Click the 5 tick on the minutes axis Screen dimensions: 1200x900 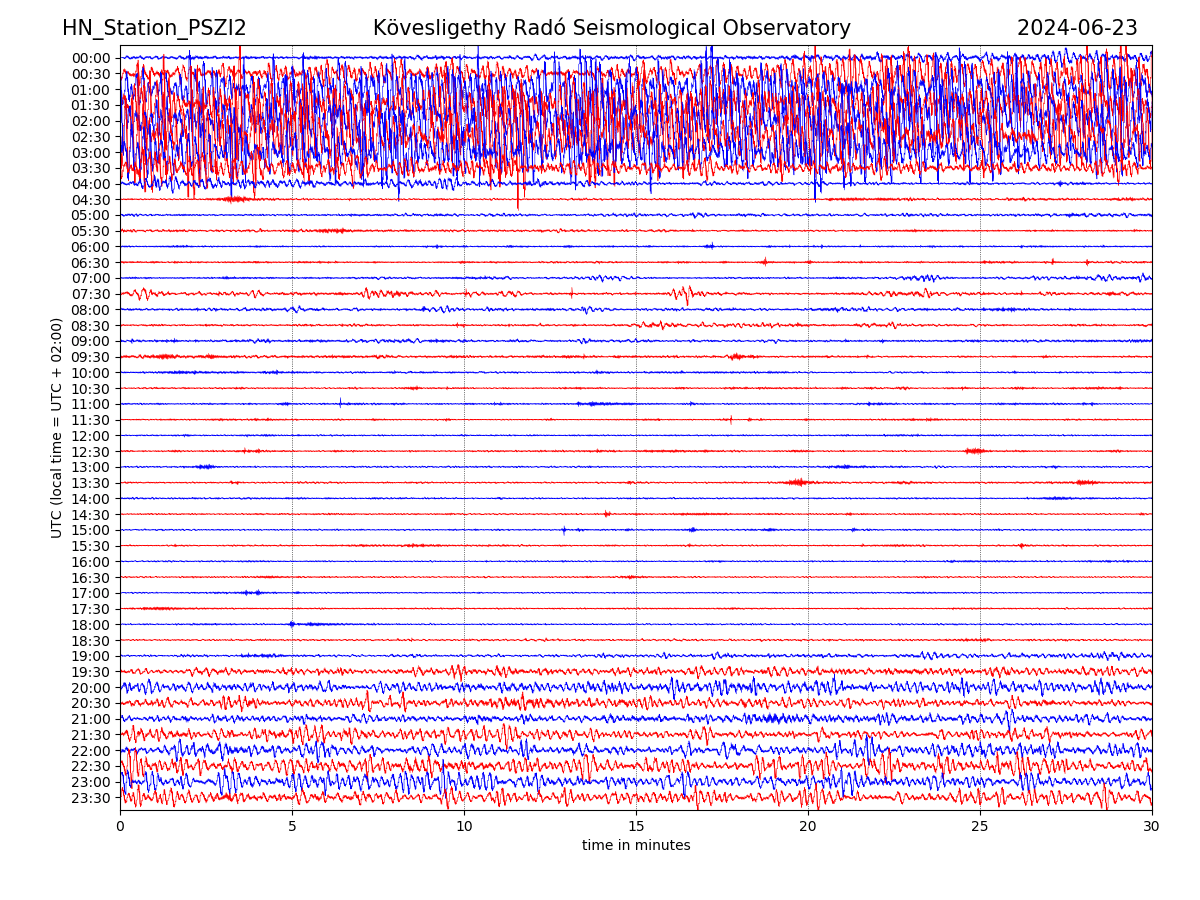click(292, 826)
